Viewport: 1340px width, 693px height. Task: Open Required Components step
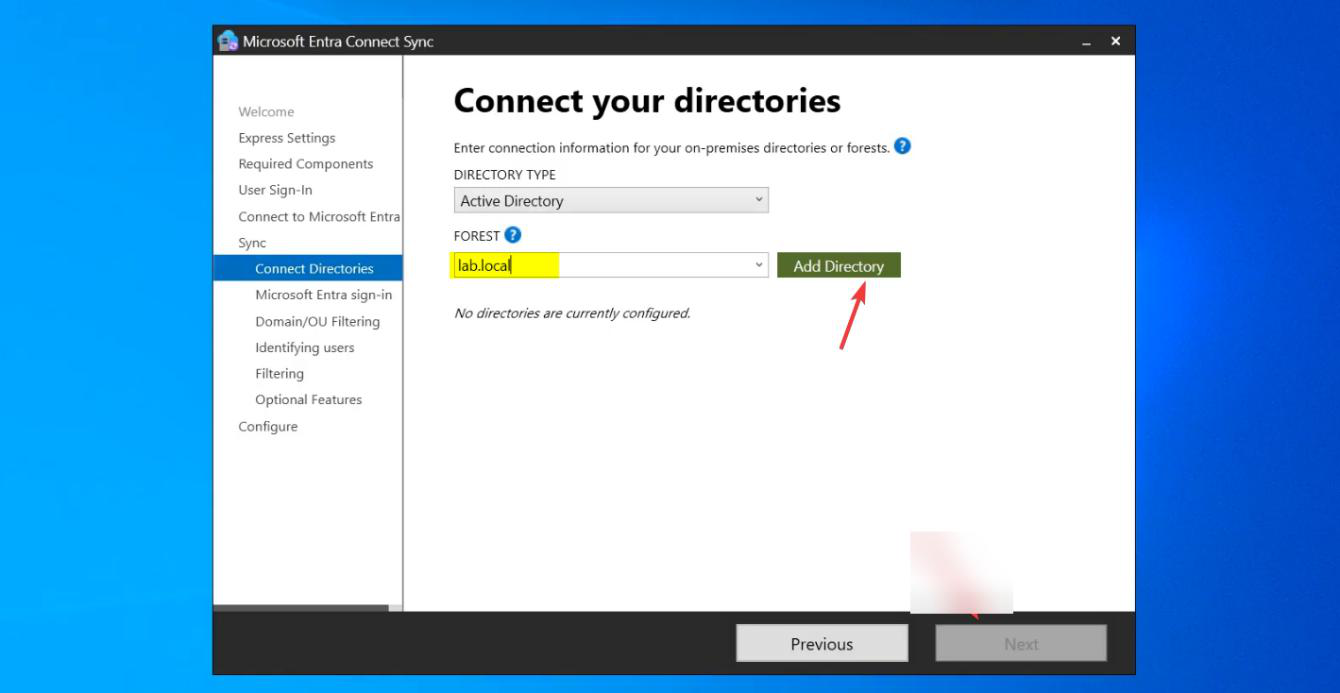(x=306, y=164)
